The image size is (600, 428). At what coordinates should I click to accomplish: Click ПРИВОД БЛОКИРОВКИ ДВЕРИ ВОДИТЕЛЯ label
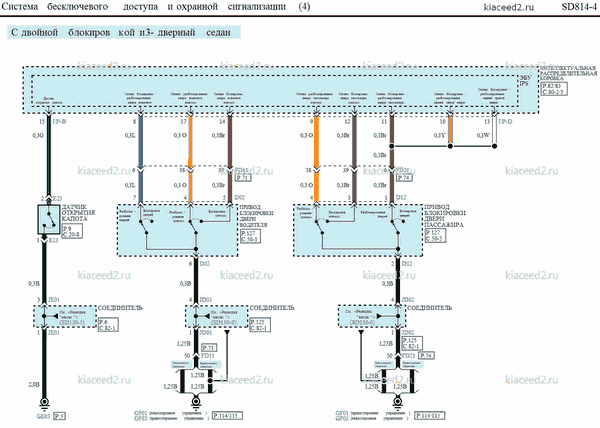(x=256, y=216)
